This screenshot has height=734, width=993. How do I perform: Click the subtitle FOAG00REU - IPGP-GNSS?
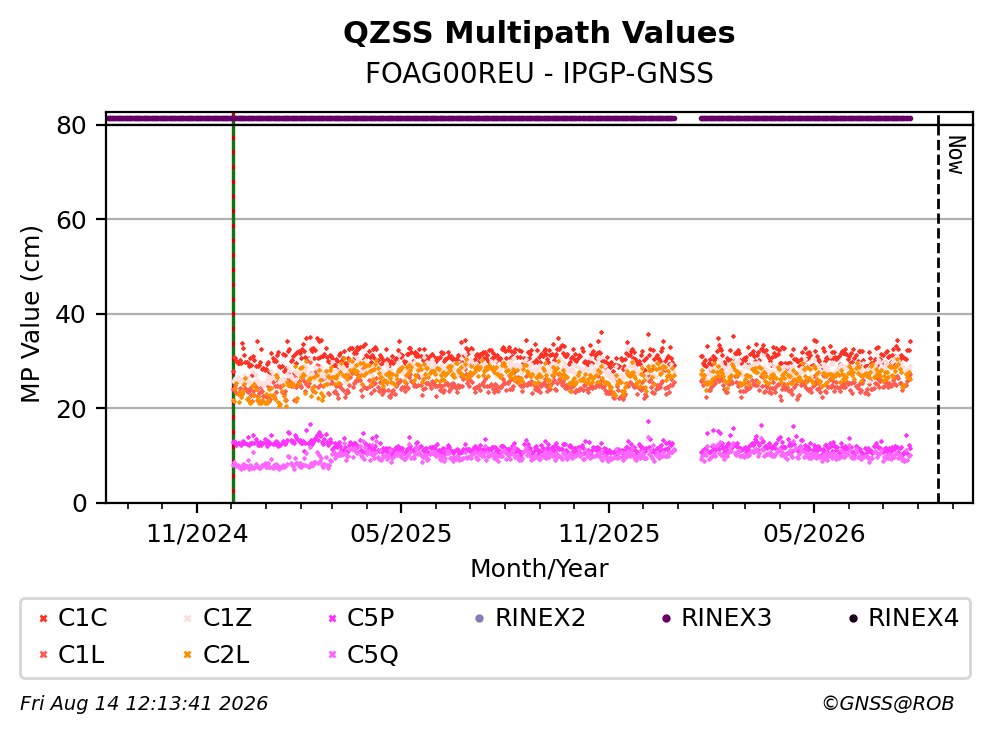(539, 73)
